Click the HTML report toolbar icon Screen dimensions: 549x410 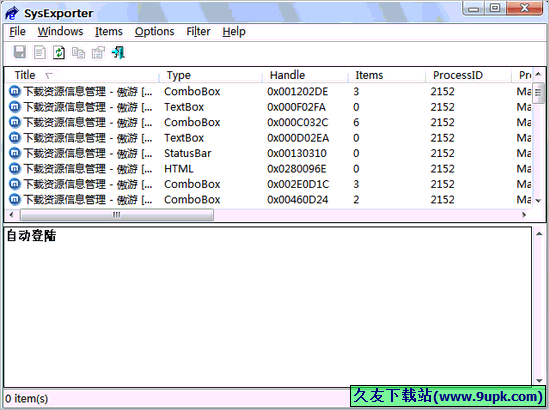[40, 53]
